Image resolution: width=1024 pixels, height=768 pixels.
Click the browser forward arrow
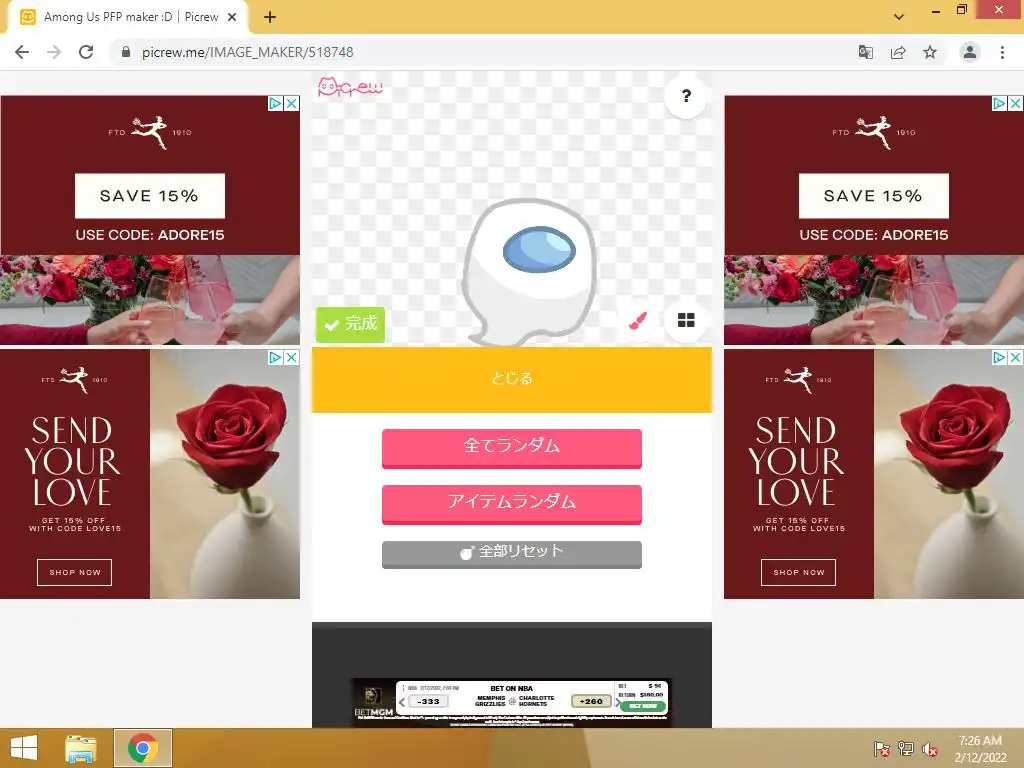click(54, 52)
